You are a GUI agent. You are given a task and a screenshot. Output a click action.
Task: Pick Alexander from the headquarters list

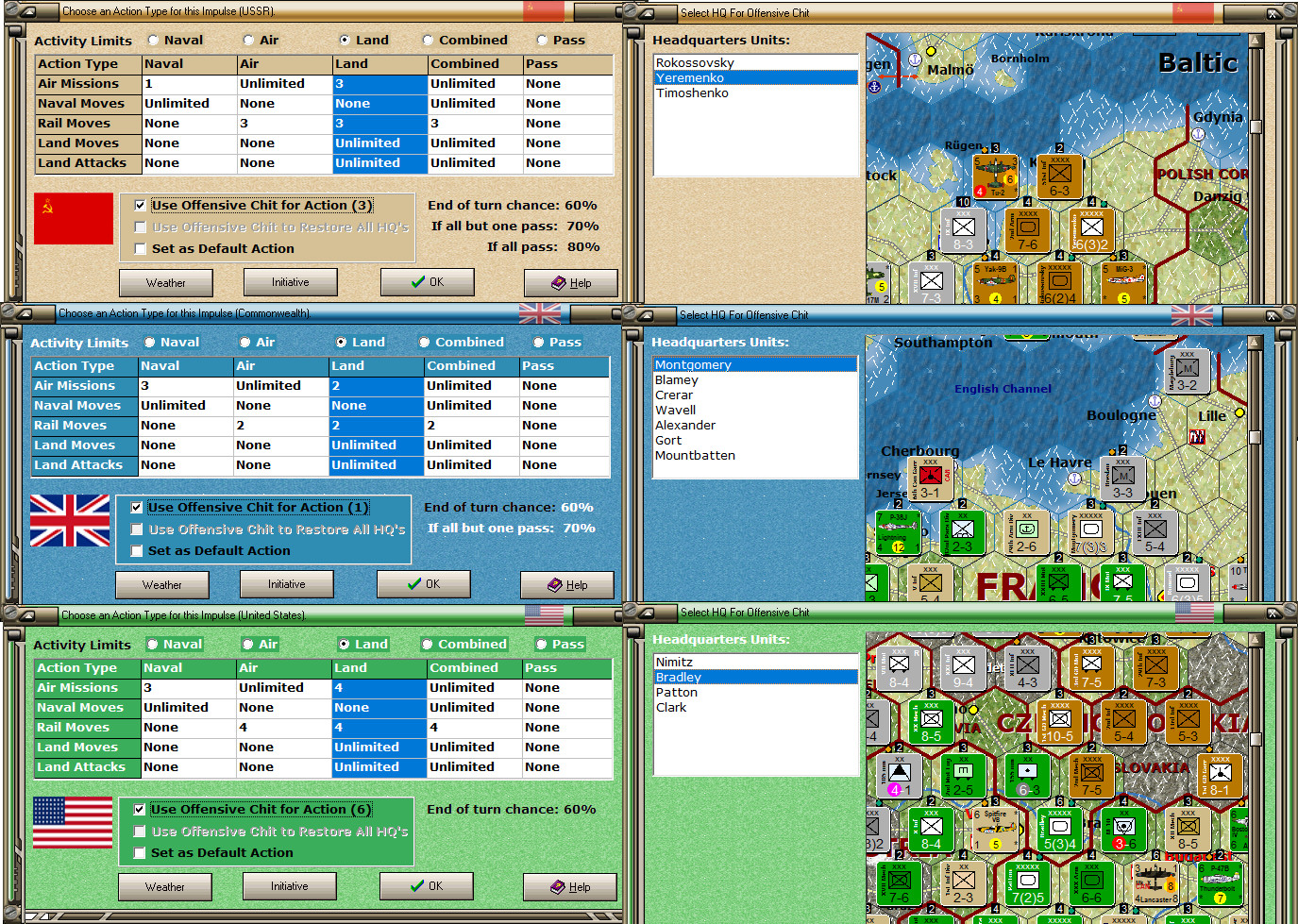pos(755,426)
